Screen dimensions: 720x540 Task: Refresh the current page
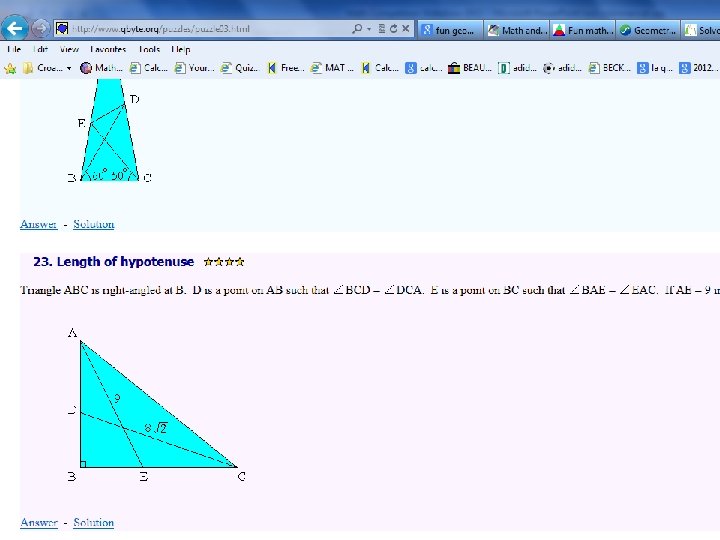(x=394, y=28)
